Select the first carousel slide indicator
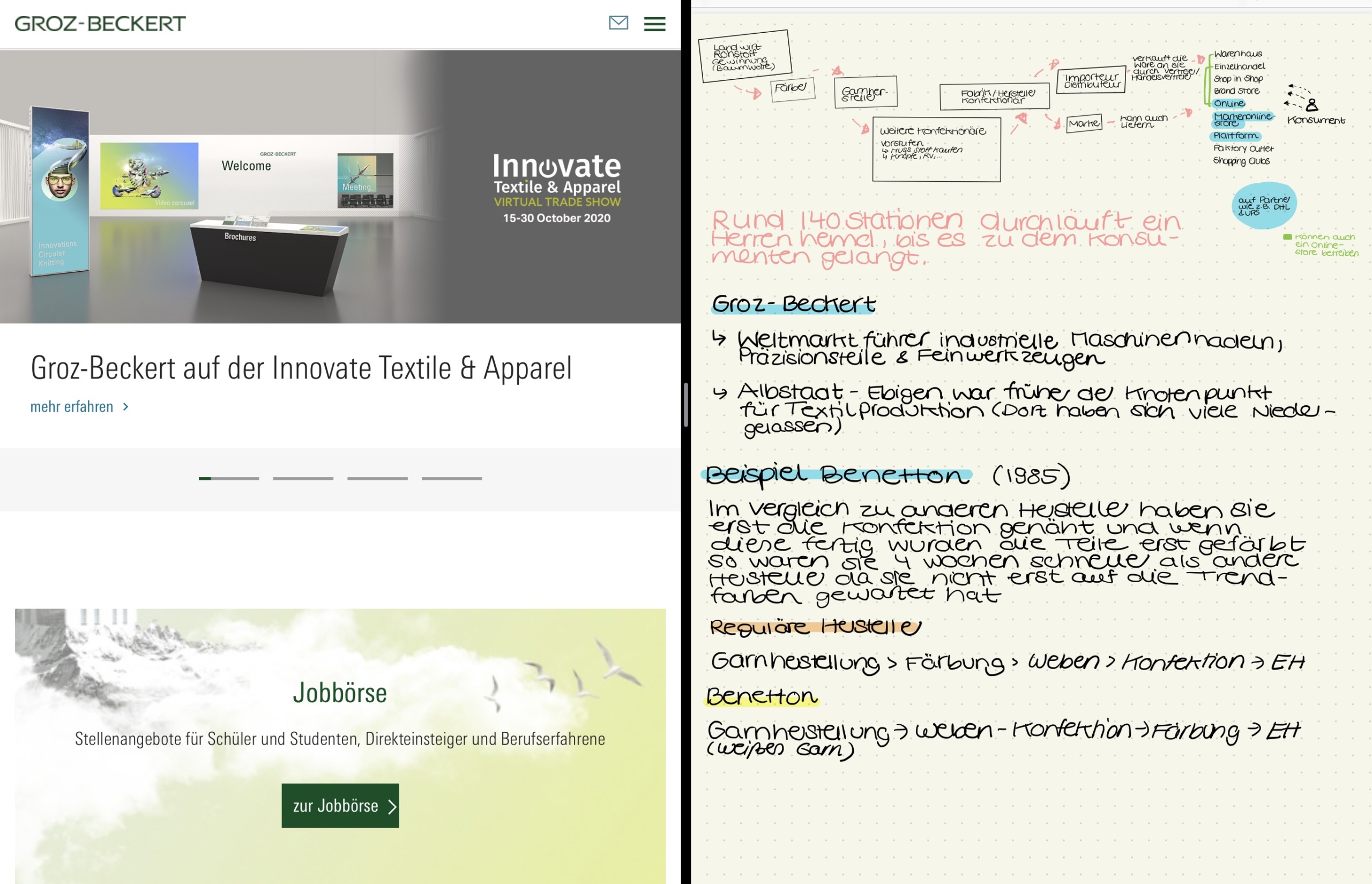Screen dimensions: 1372x884 pyautogui.click(x=229, y=478)
